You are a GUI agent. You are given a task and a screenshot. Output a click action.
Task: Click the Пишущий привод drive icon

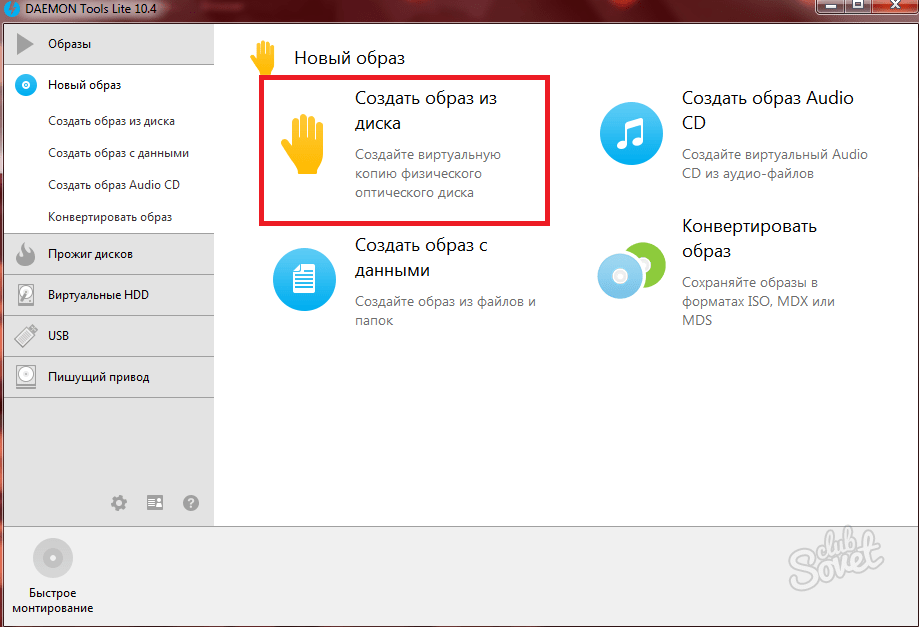(x=26, y=377)
